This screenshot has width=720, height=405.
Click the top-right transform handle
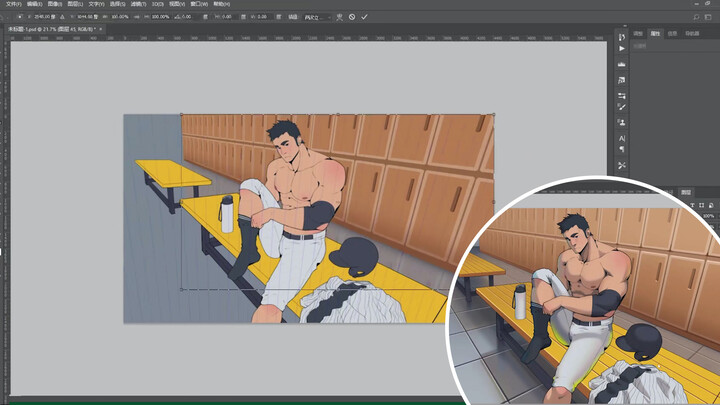click(x=494, y=114)
